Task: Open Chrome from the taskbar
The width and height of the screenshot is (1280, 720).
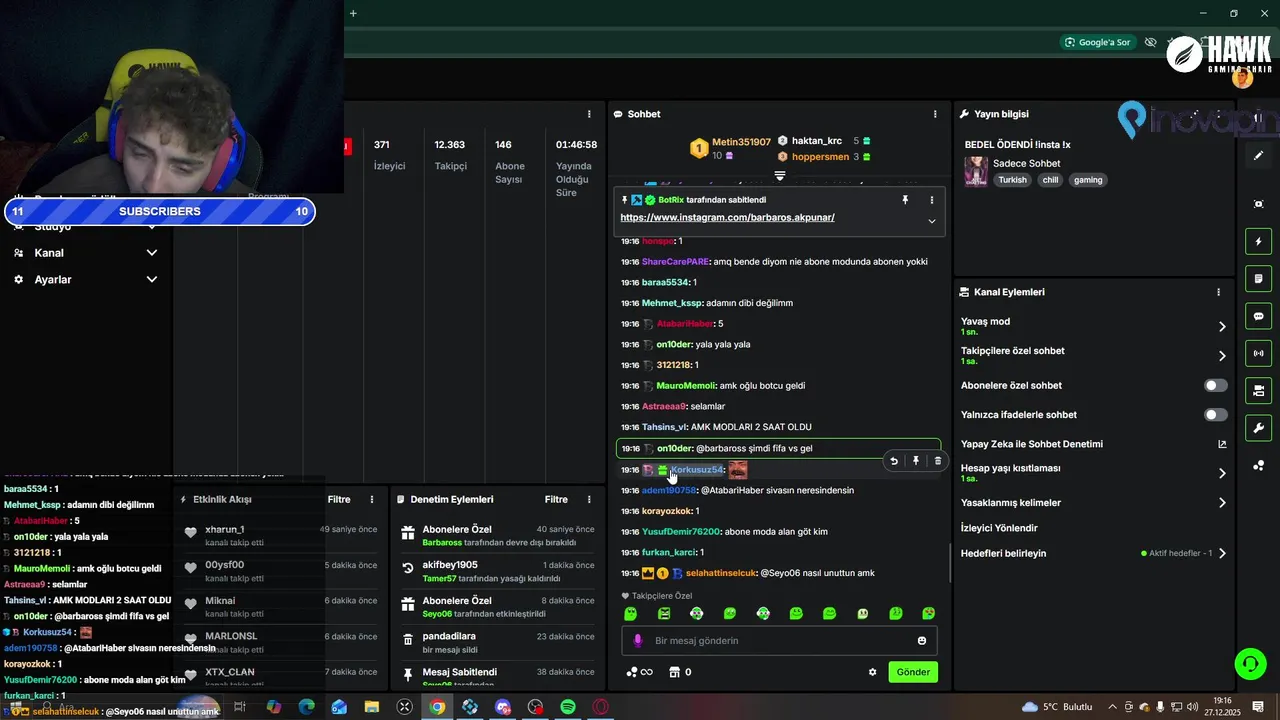Action: 437,707
